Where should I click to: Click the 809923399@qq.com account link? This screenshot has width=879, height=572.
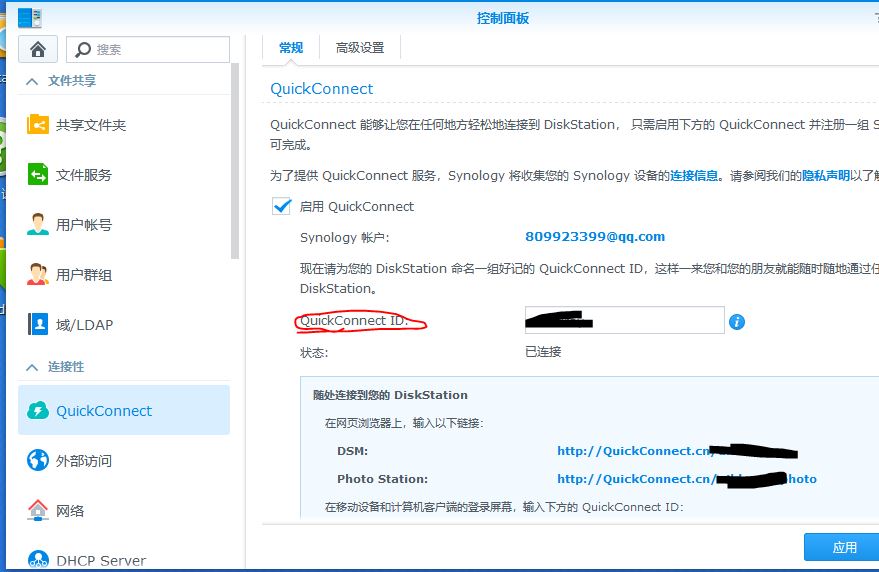(x=595, y=237)
